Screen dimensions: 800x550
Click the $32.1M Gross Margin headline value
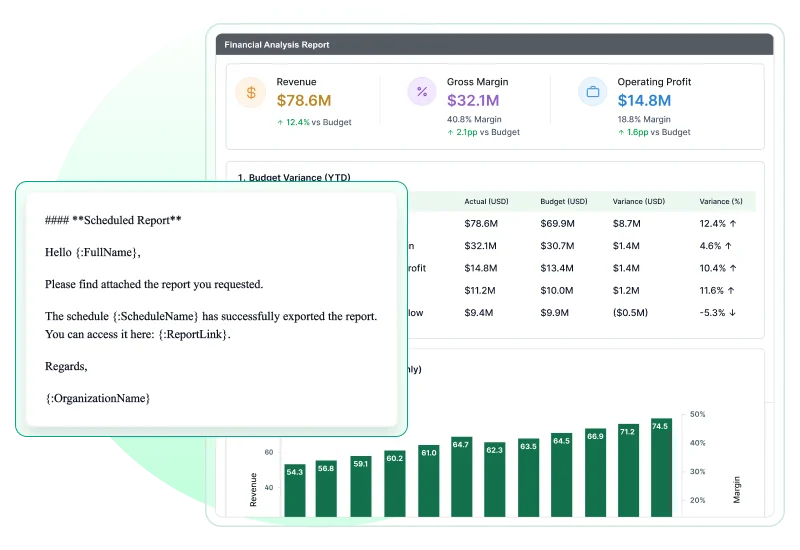pyautogui.click(x=473, y=101)
